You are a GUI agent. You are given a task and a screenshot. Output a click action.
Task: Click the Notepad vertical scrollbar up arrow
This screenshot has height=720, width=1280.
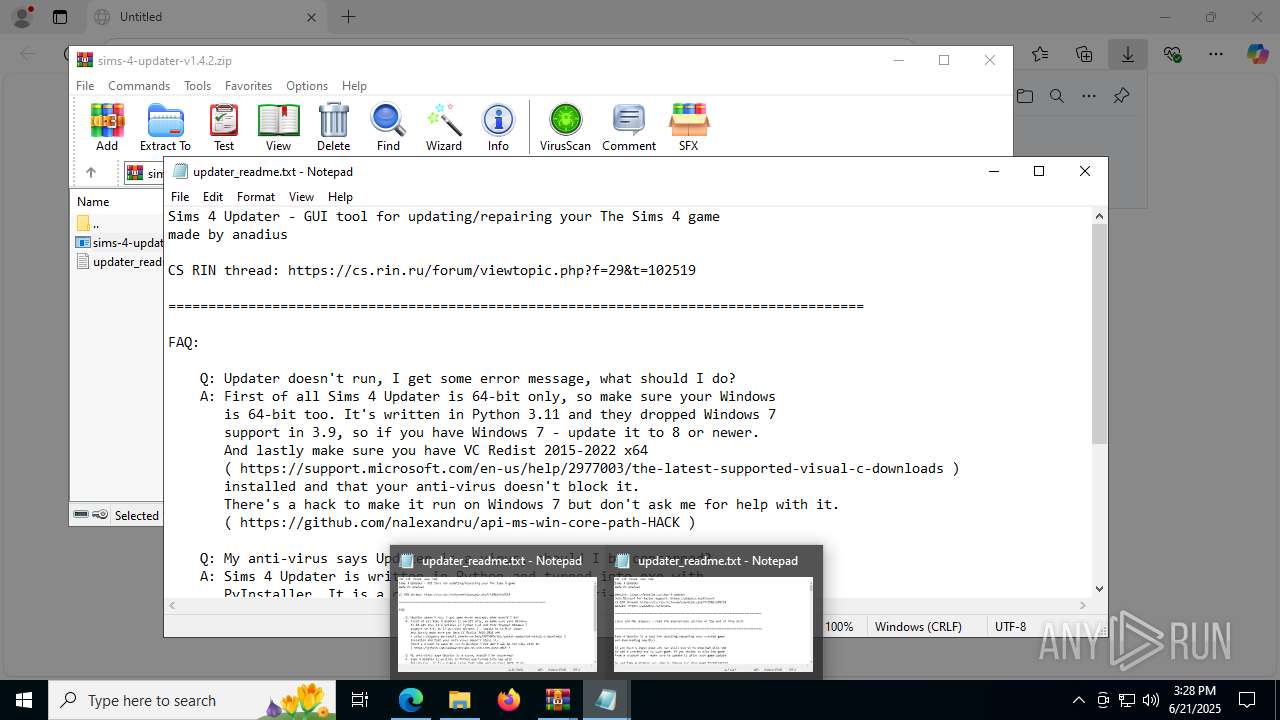tap(1099, 216)
